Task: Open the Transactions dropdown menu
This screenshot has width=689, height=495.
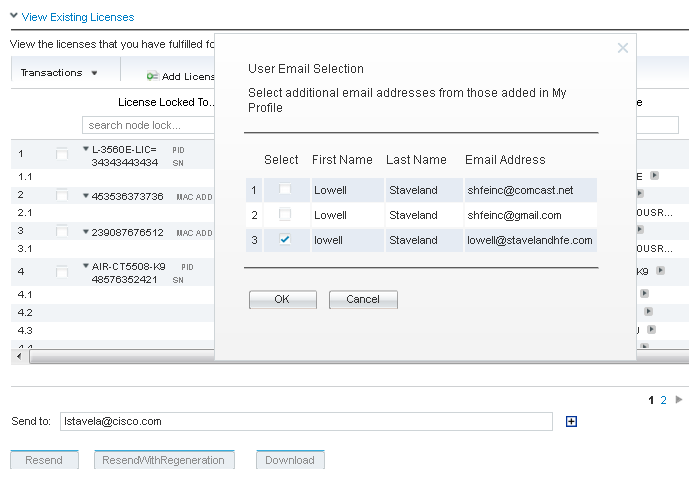Action: 59,73
